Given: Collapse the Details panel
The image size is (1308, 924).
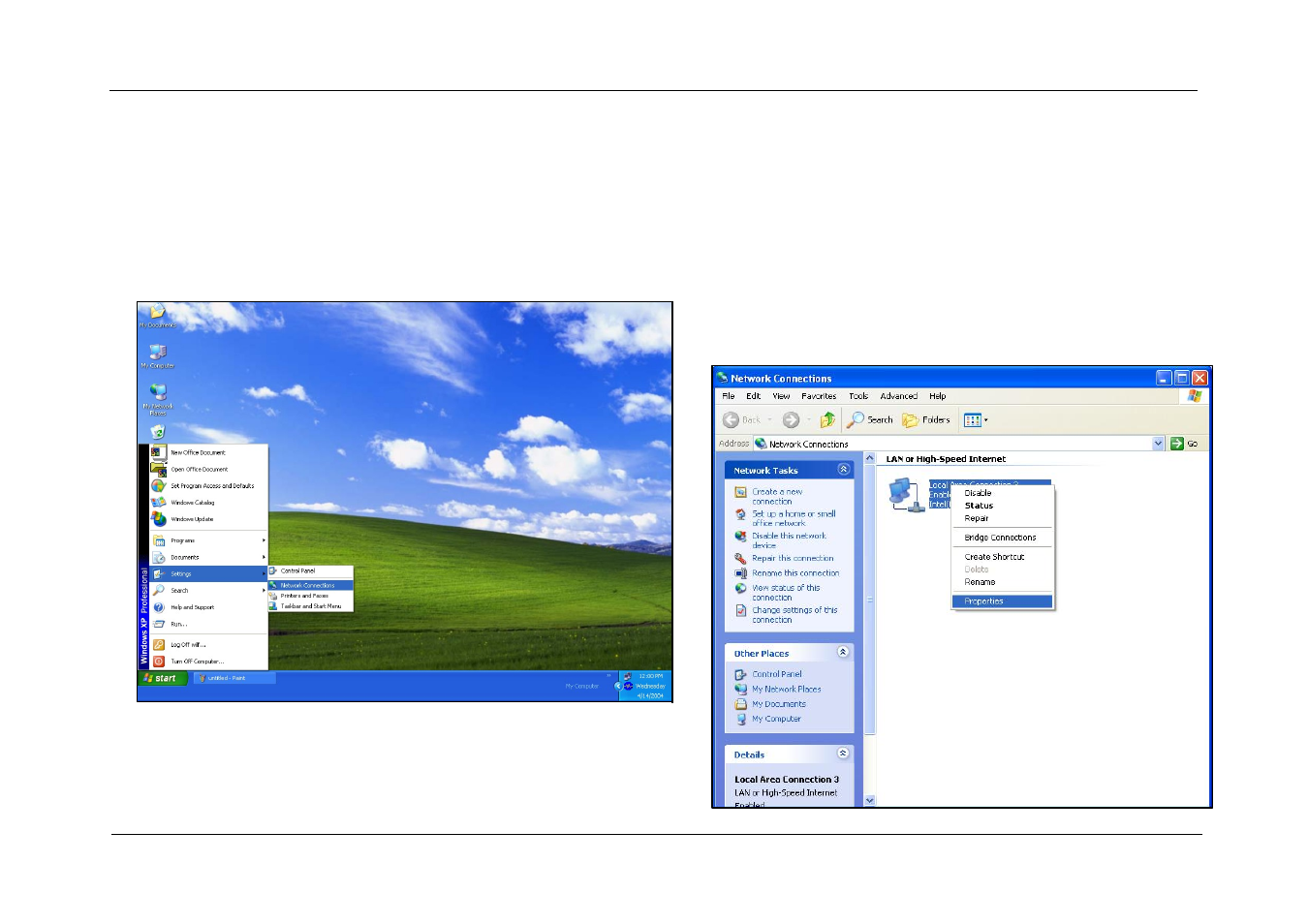Looking at the screenshot, I should [844, 754].
